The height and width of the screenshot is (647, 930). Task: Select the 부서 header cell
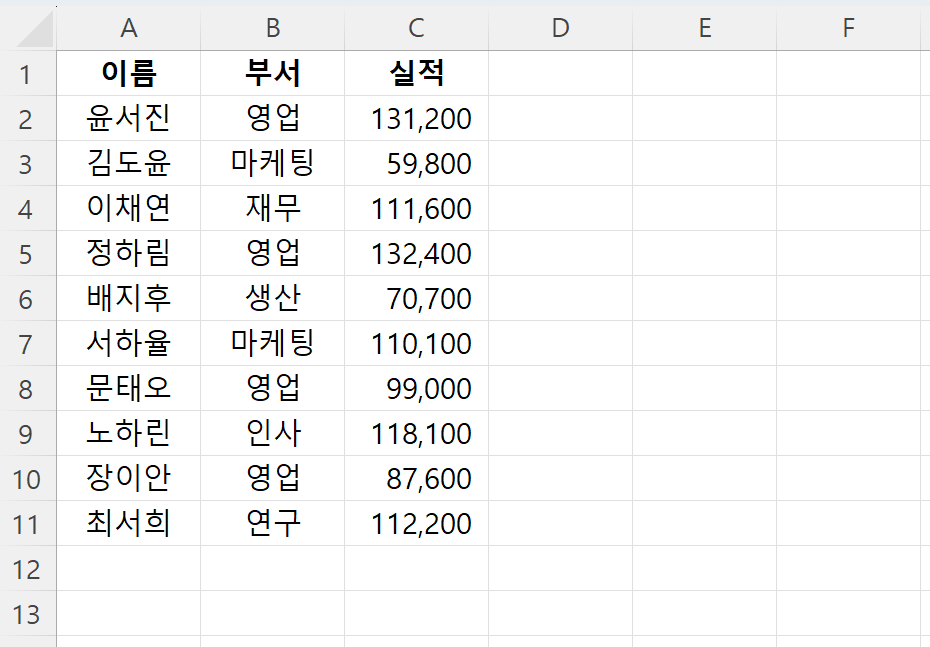coord(272,73)
